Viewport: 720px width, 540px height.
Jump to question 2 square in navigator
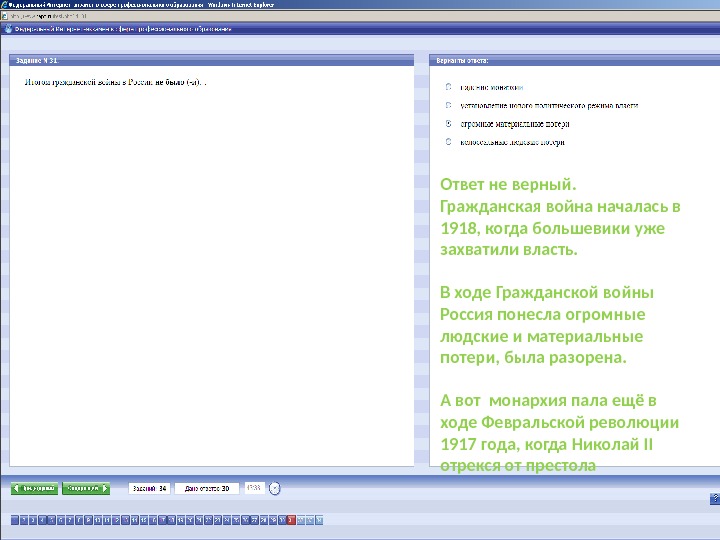[x=24, y=520]
